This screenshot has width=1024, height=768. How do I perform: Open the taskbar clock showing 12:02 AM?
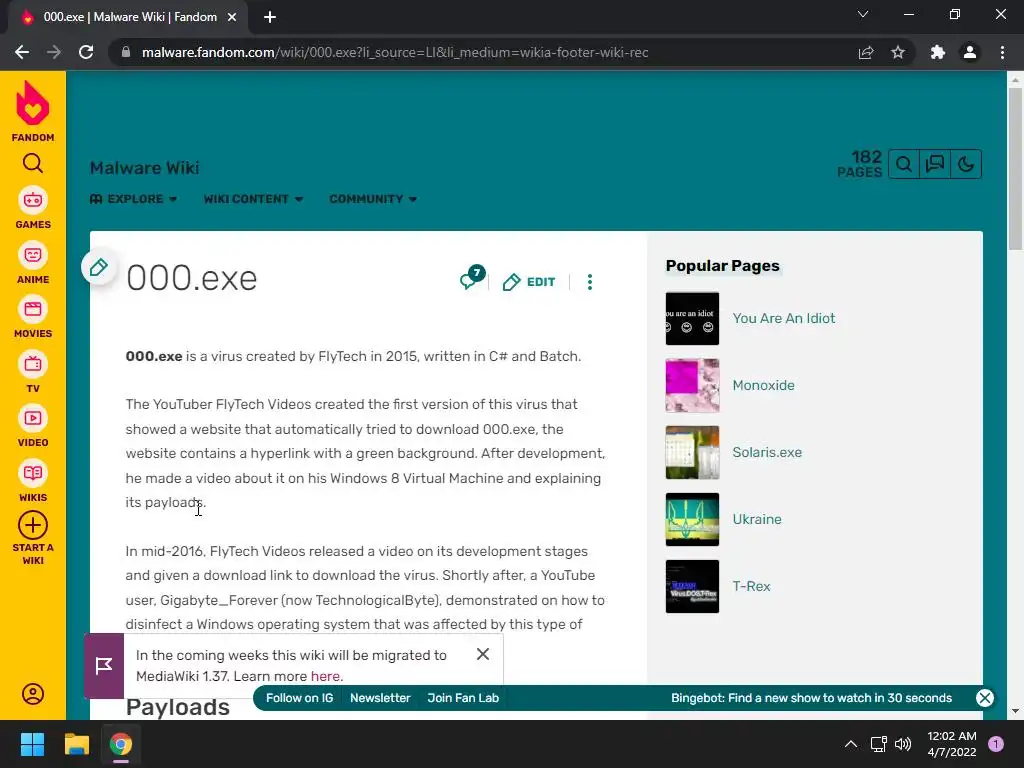(952, 744)
